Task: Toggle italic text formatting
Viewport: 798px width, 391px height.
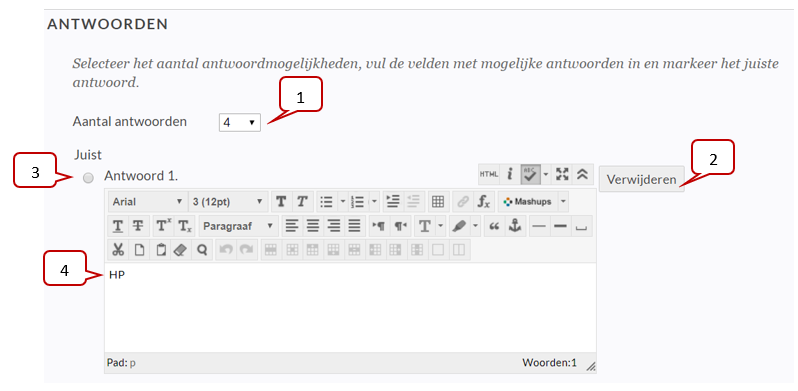Action: pyautogui.click(x=302, y=202)
